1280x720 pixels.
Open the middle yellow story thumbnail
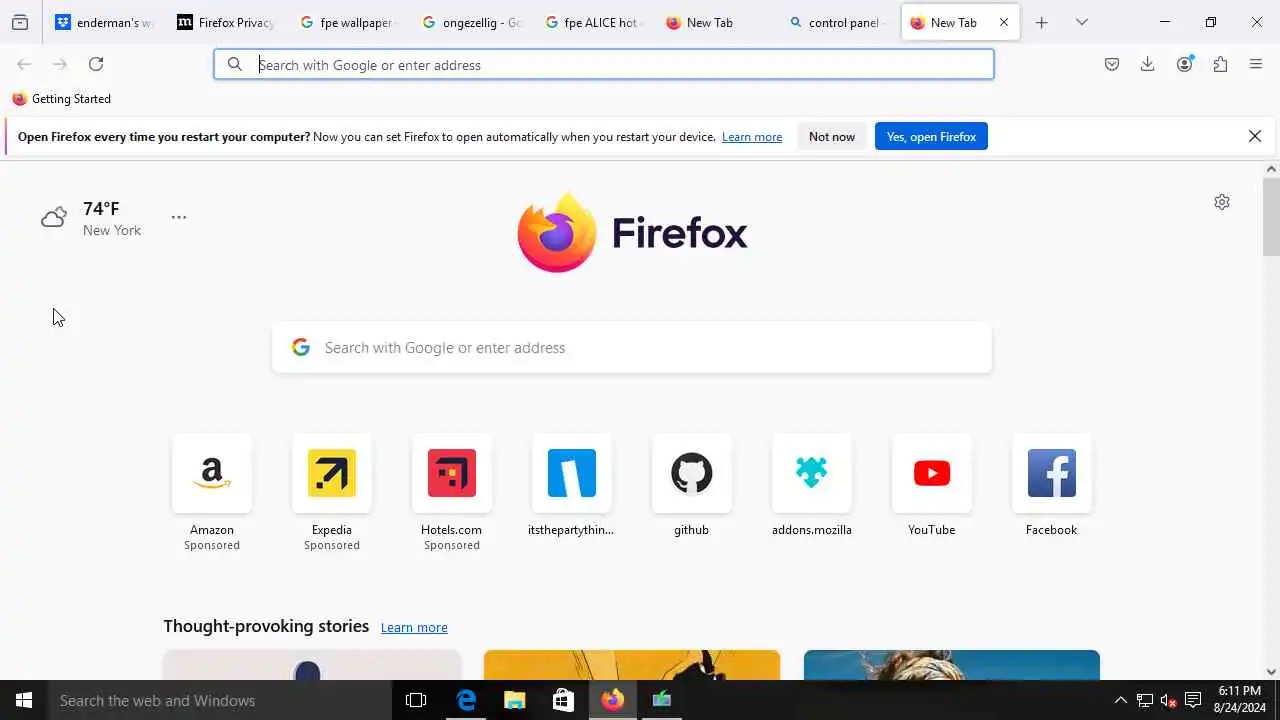(x=632, y=665)
